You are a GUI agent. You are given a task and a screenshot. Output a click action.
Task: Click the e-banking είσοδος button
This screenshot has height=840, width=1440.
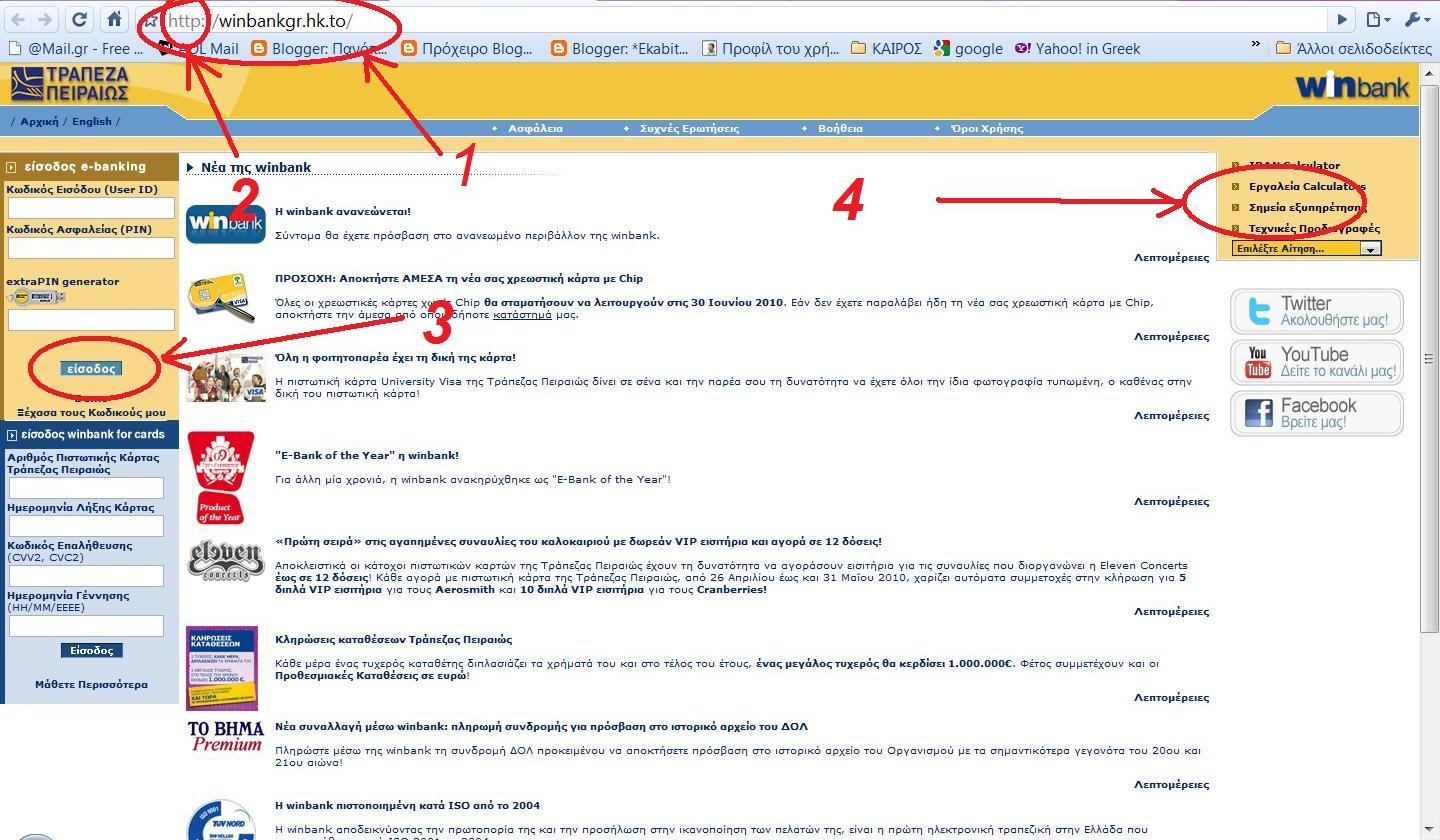(x=91, y=369)
